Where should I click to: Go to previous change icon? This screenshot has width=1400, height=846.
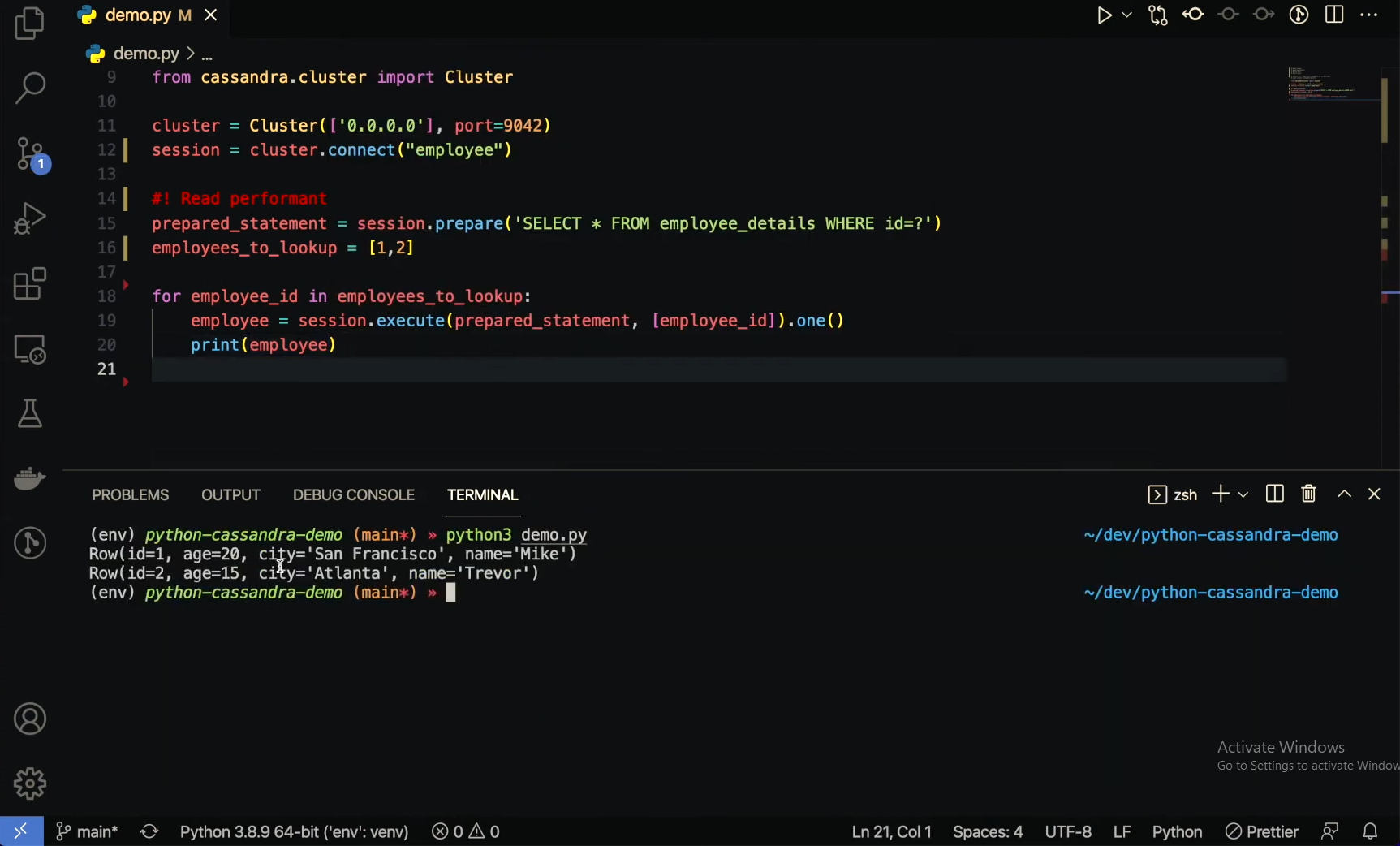pyautogui.click(x=1229, y=15)
